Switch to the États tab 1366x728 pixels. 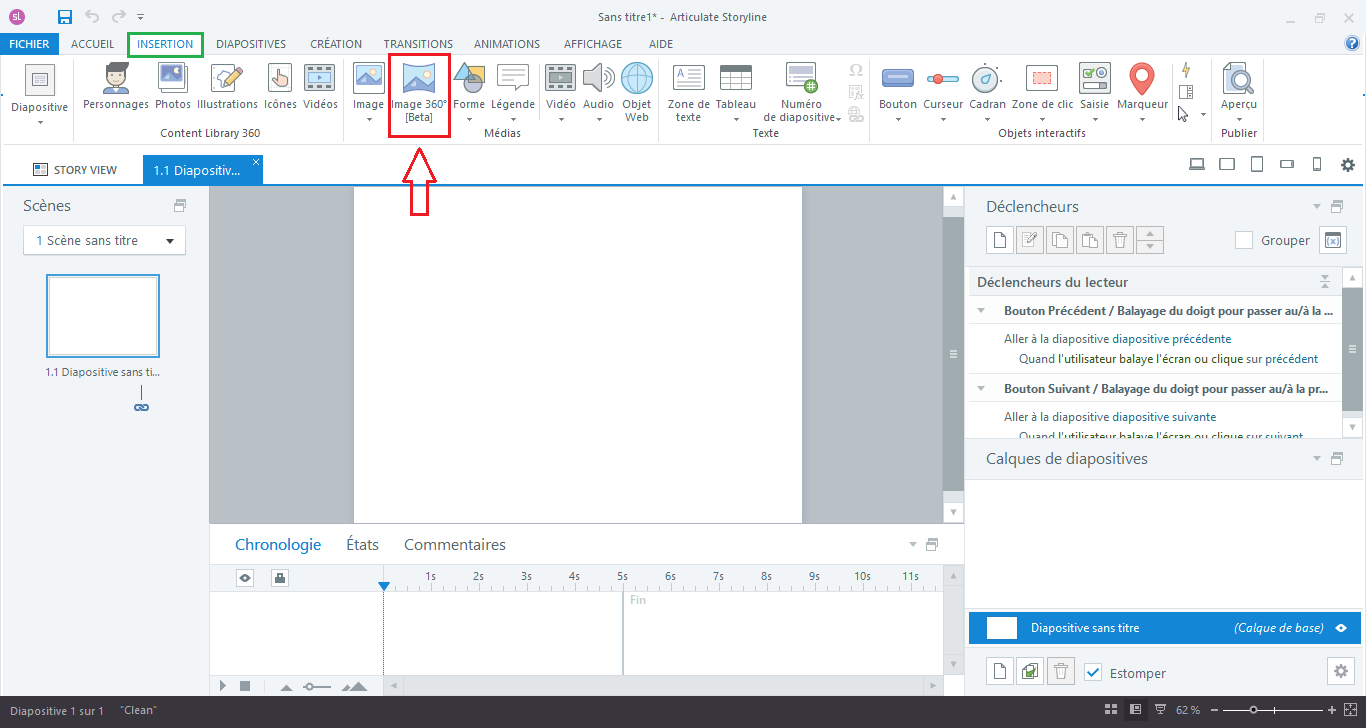363,545
